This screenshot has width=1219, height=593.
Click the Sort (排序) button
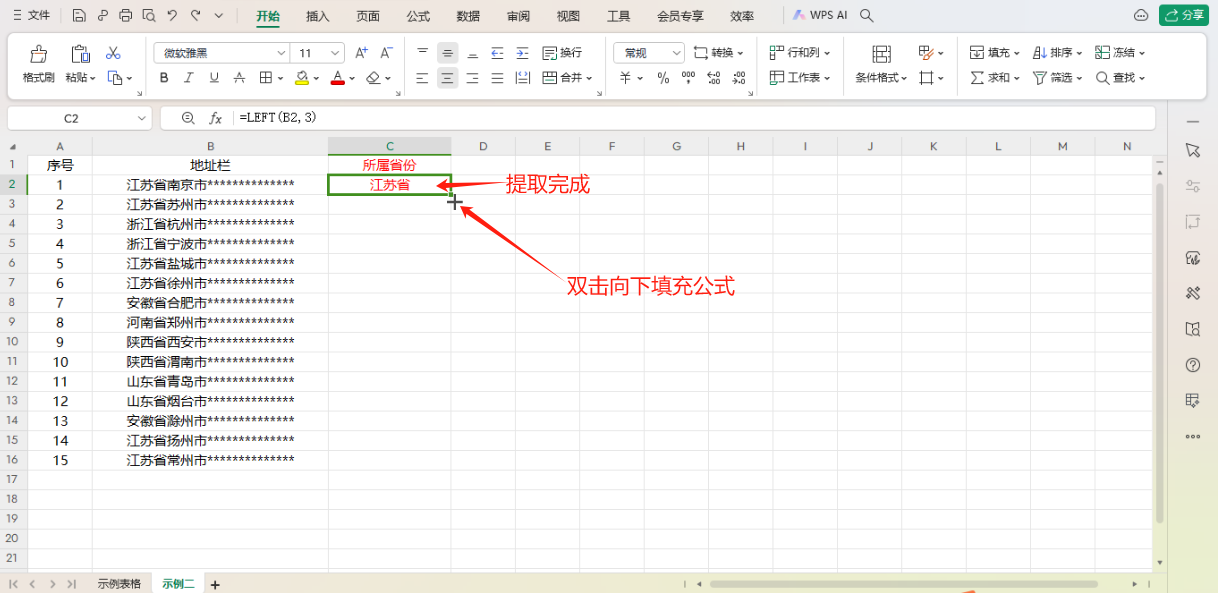click(x=1058, y=53)
